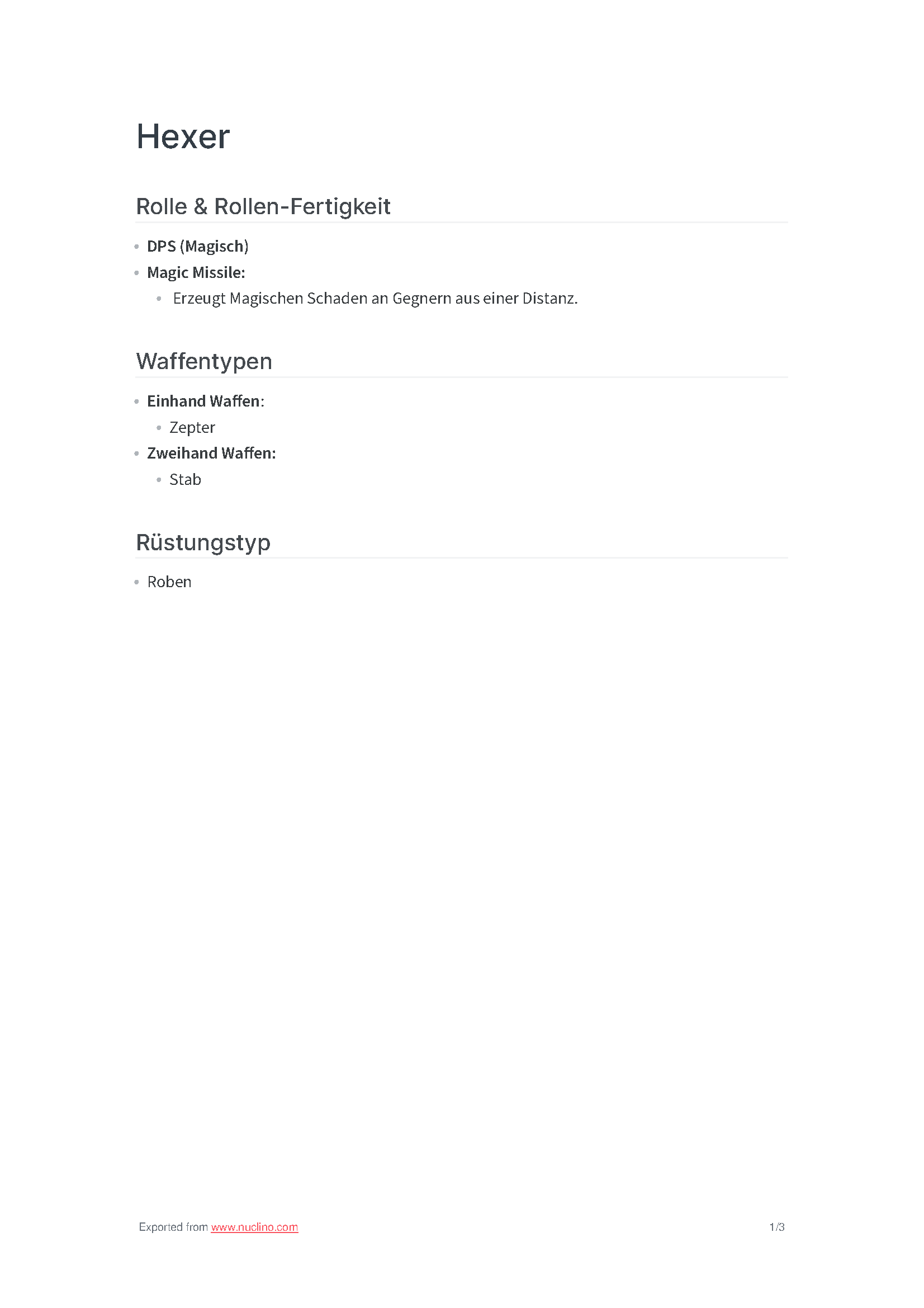Click the Hexer page title
This screenshot has height=1308, width=924.
click(183, 136)
